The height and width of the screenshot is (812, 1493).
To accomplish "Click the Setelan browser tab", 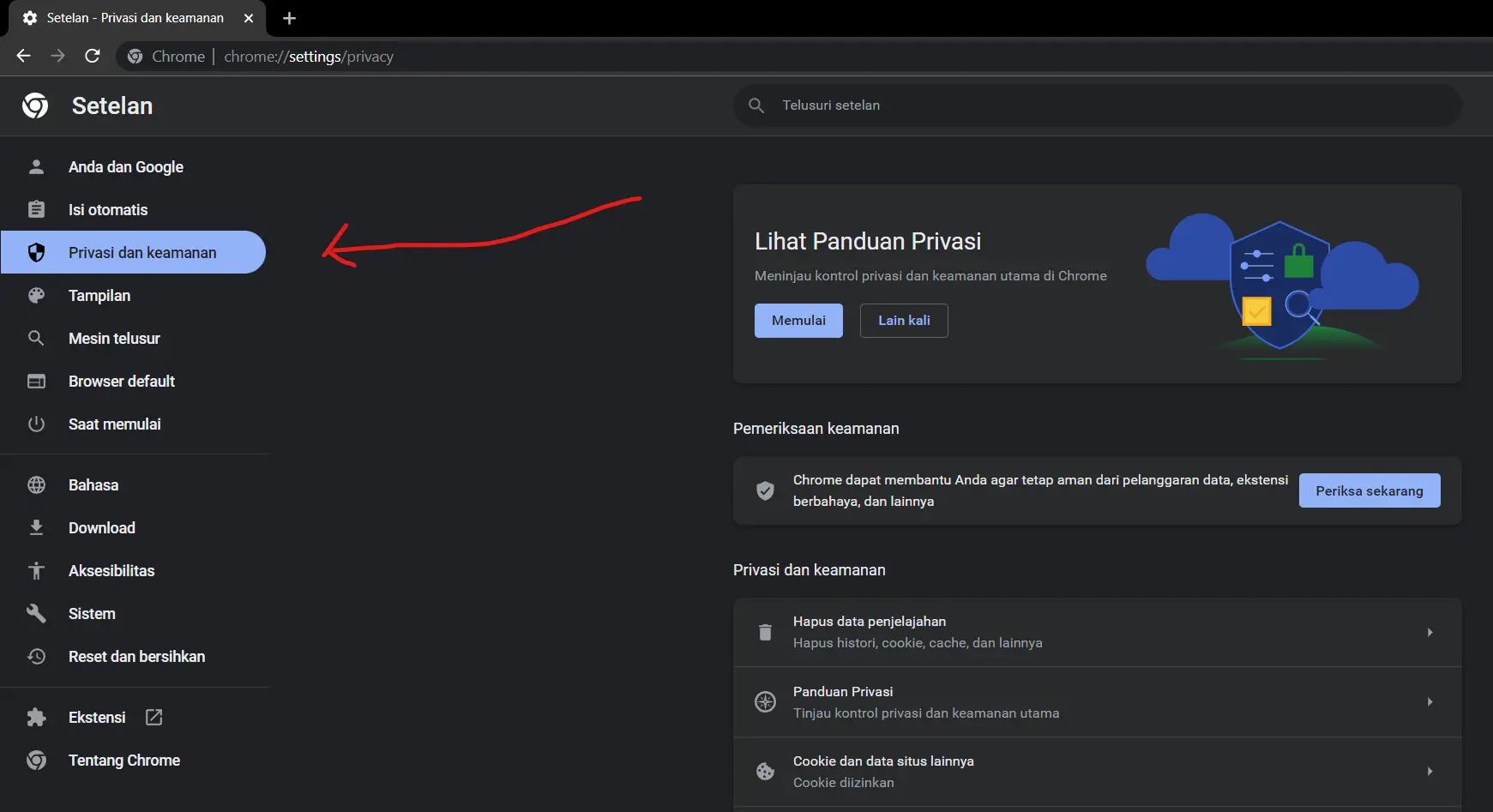I will point(135,18).
